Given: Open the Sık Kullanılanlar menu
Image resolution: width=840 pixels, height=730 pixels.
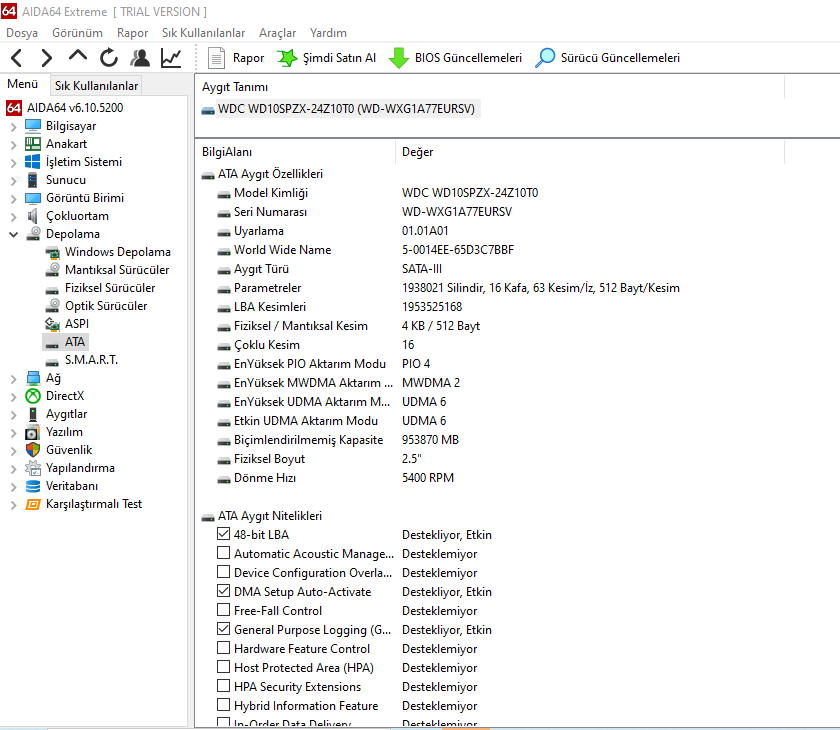Looking at the screenshot, I should click(x=204, y=33).
